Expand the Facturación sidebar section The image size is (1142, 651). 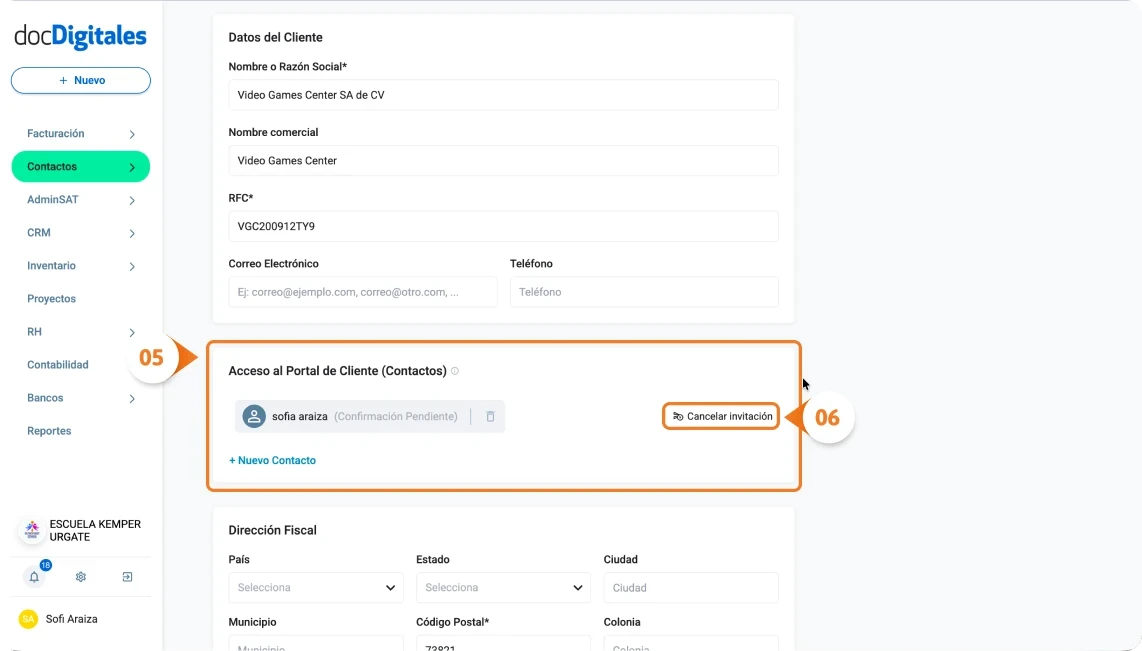pyautogui.click(x=57, y=133)
